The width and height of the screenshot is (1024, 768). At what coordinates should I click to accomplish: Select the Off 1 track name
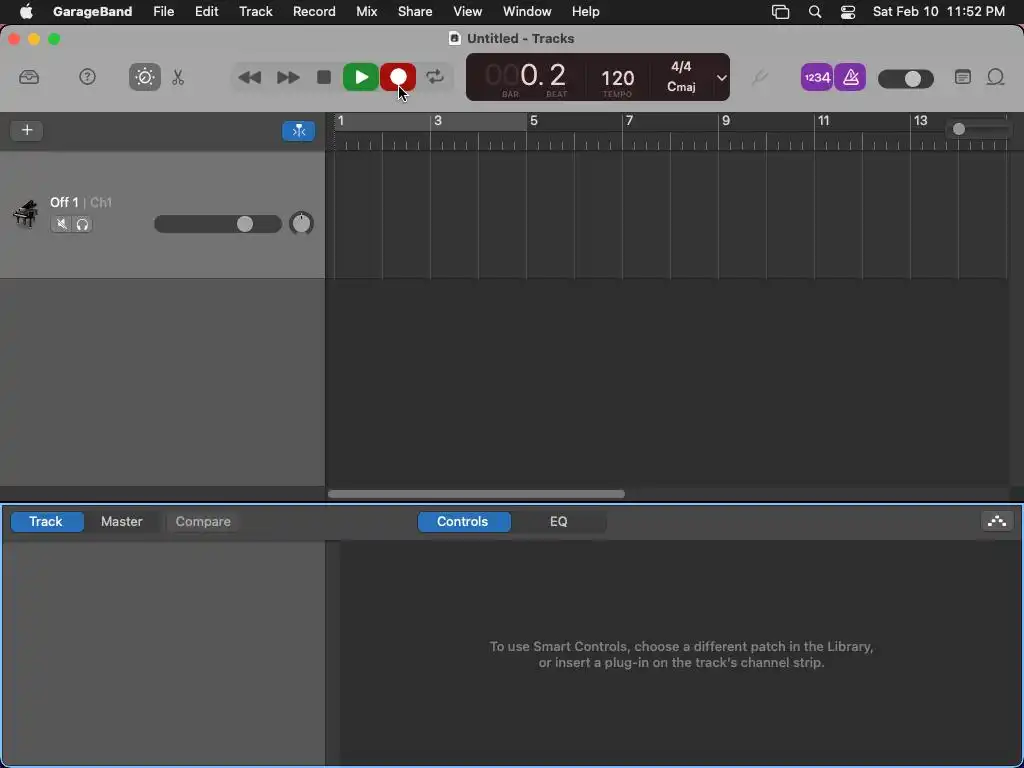click(64, 202)
